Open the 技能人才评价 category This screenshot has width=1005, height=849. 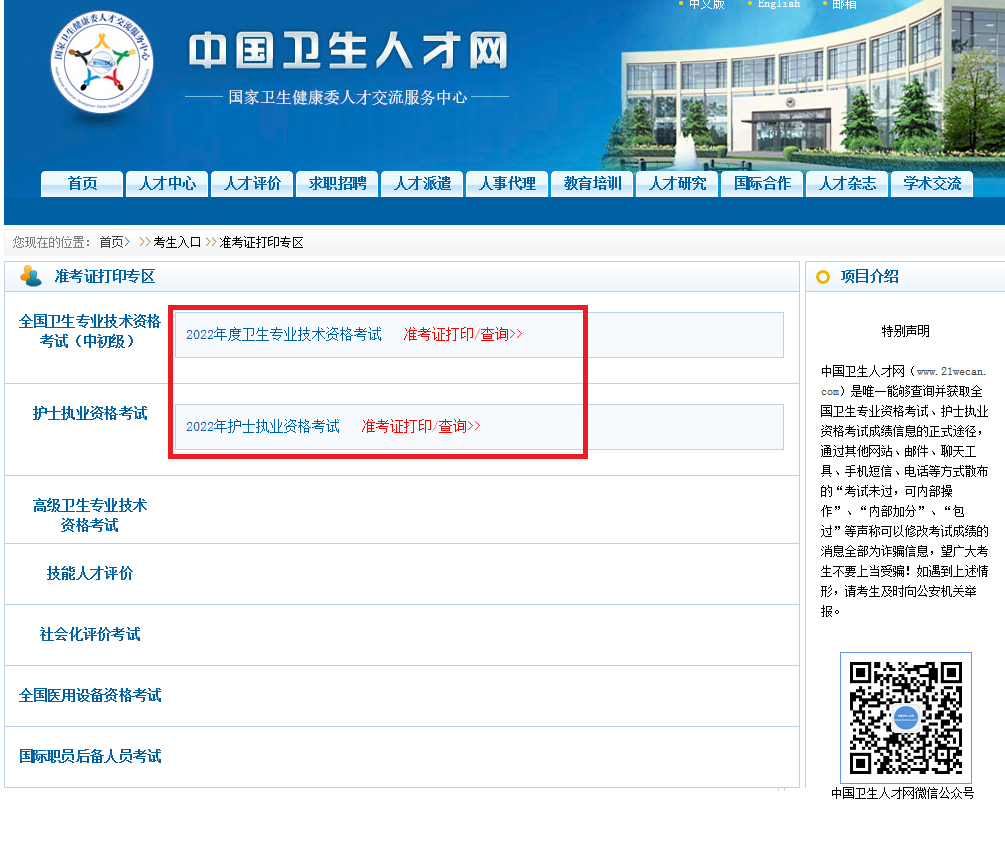tap(90, 574)
